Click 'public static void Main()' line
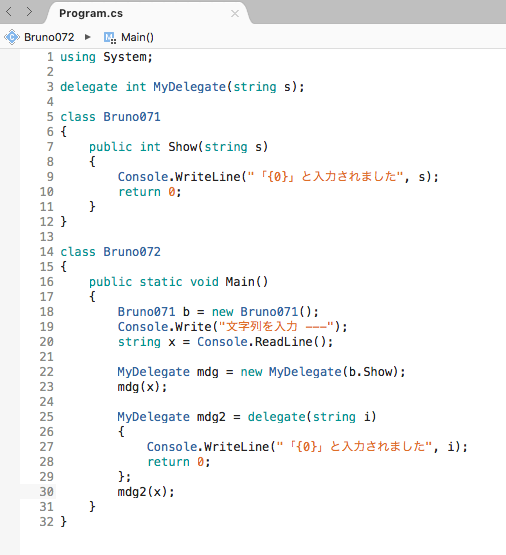506x555 pixels. click(x=179, y=282)
